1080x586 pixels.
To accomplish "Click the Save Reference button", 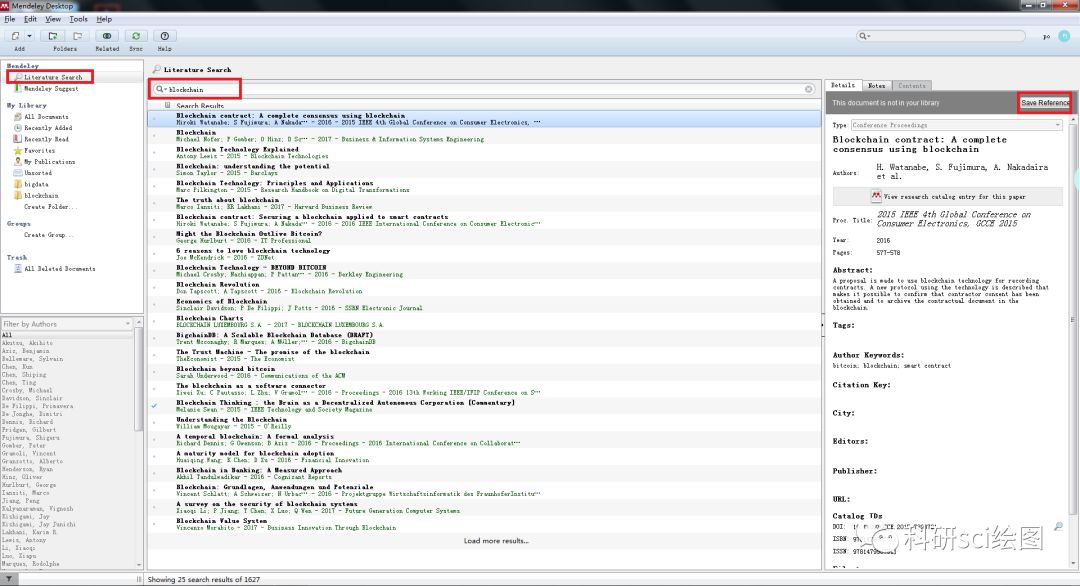I will click(x=1045, y=103).
